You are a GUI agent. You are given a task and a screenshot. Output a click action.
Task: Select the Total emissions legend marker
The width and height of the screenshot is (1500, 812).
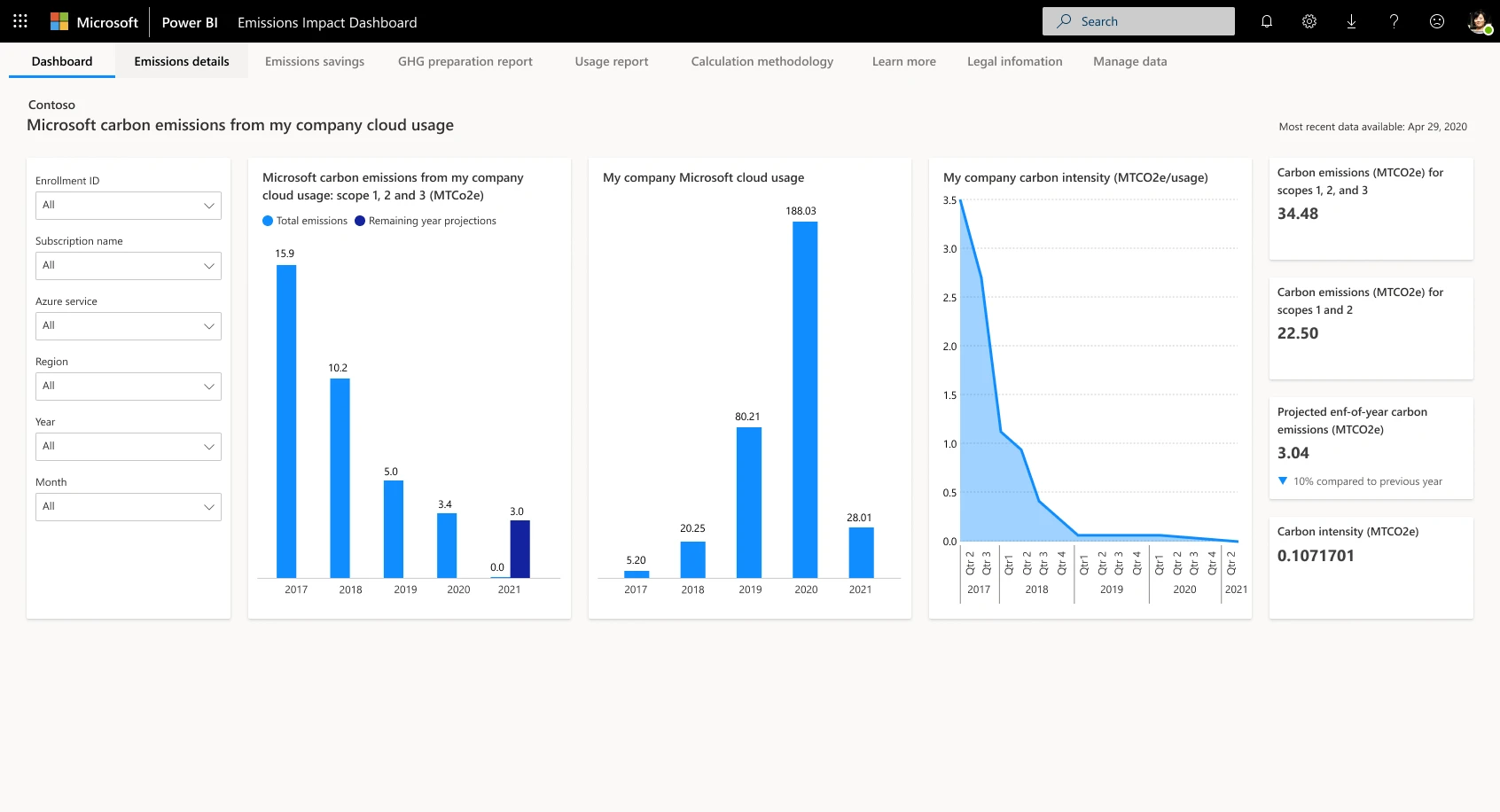pos(266,221)
